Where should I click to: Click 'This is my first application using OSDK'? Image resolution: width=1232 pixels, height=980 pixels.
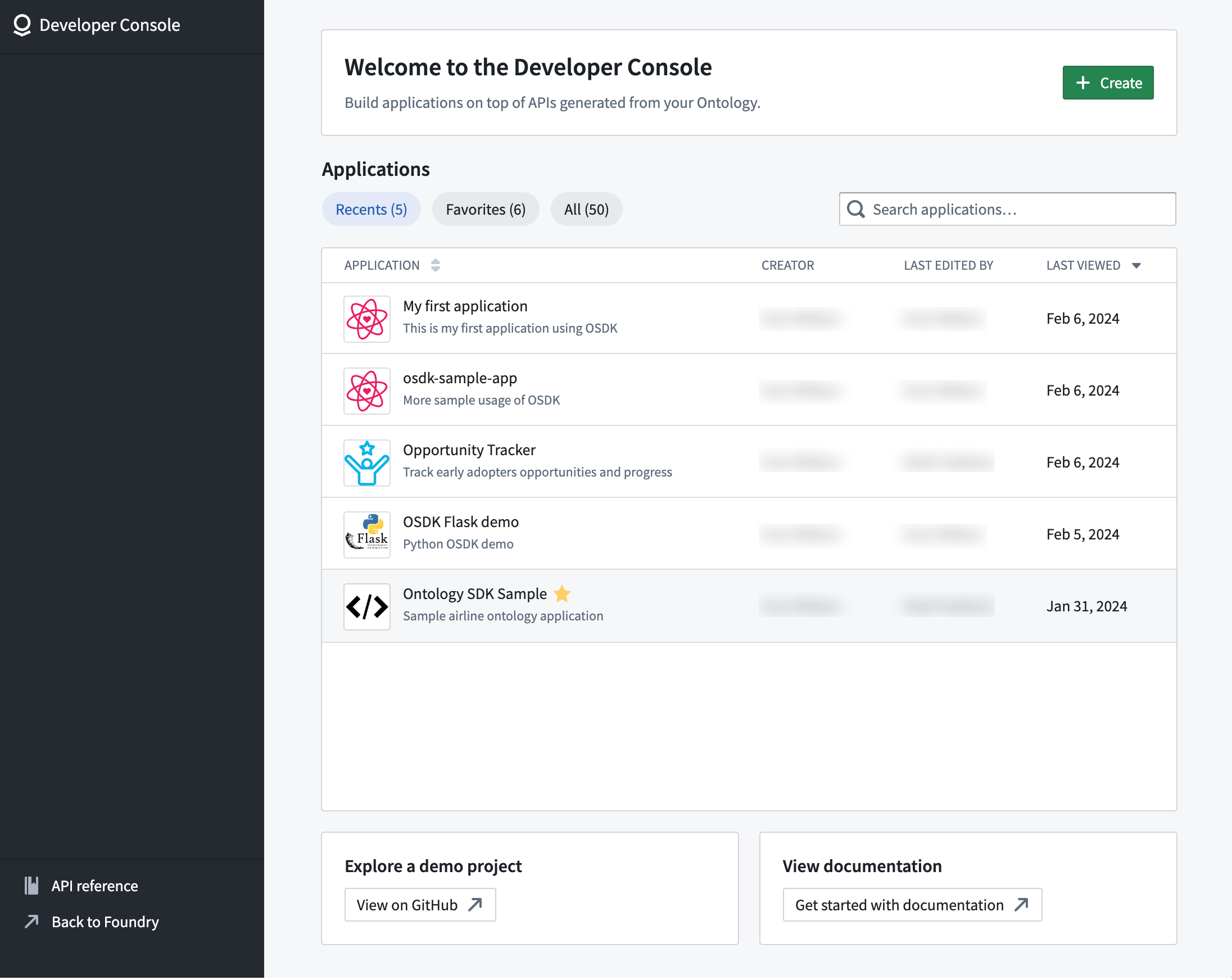click(x=510, y=329)
